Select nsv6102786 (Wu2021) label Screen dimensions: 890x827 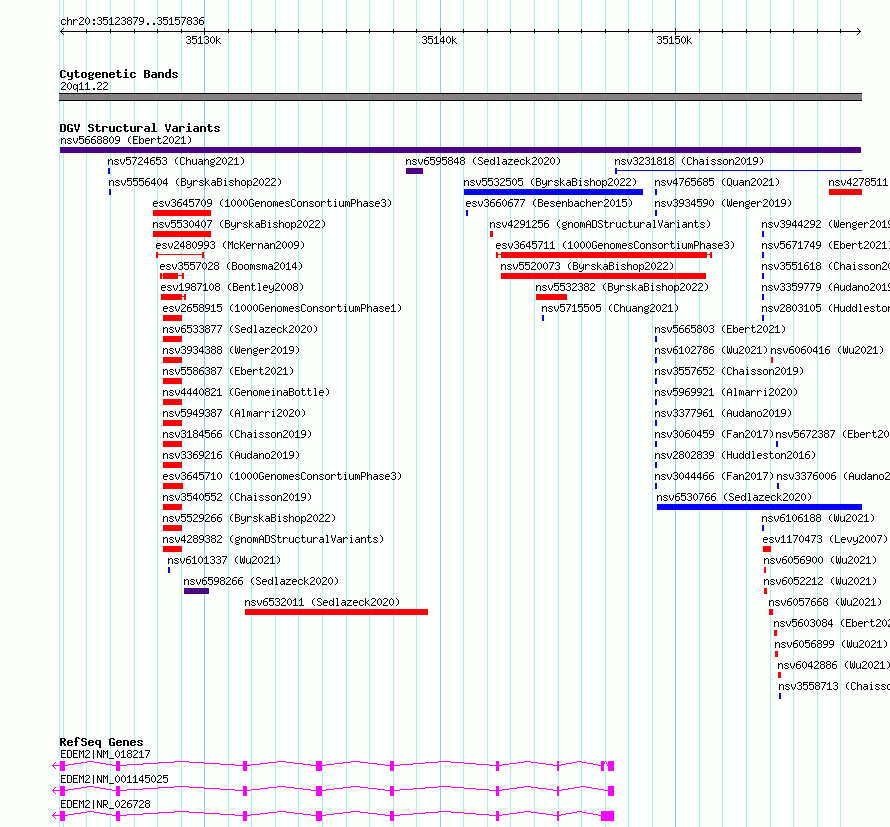click(711, 350)
